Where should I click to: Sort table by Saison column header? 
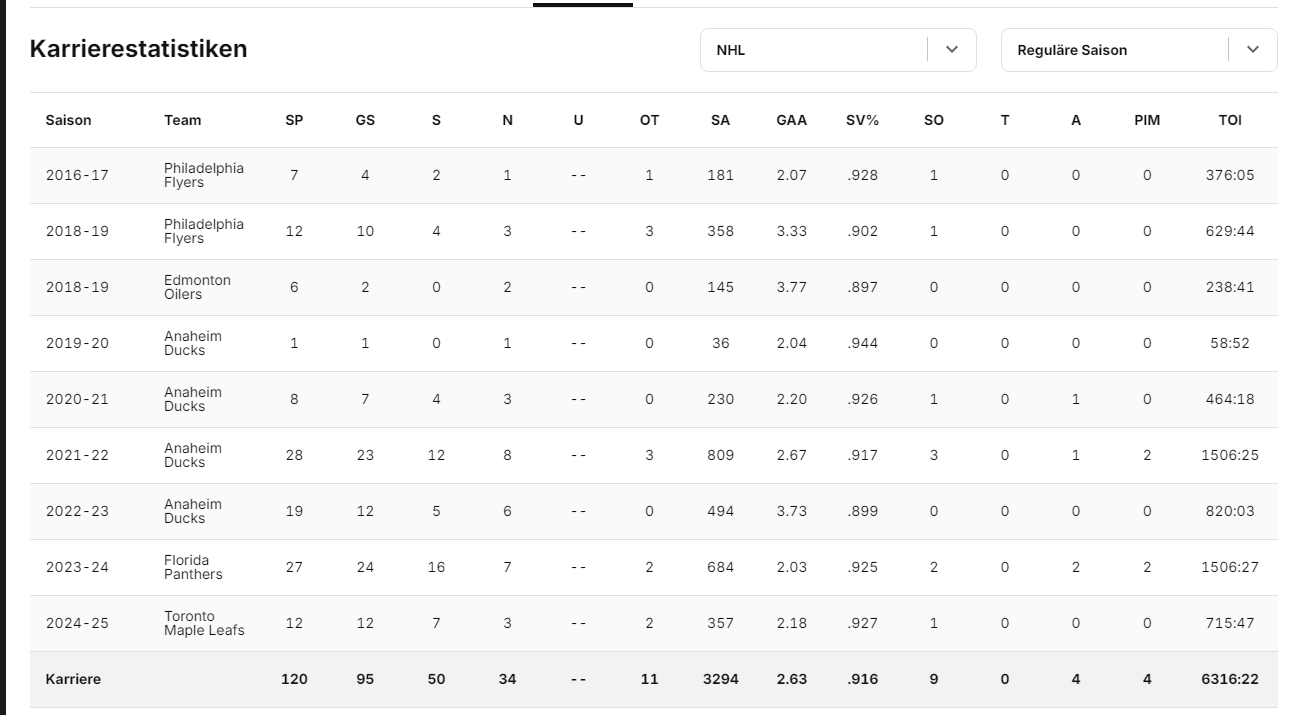click(68, 120)
